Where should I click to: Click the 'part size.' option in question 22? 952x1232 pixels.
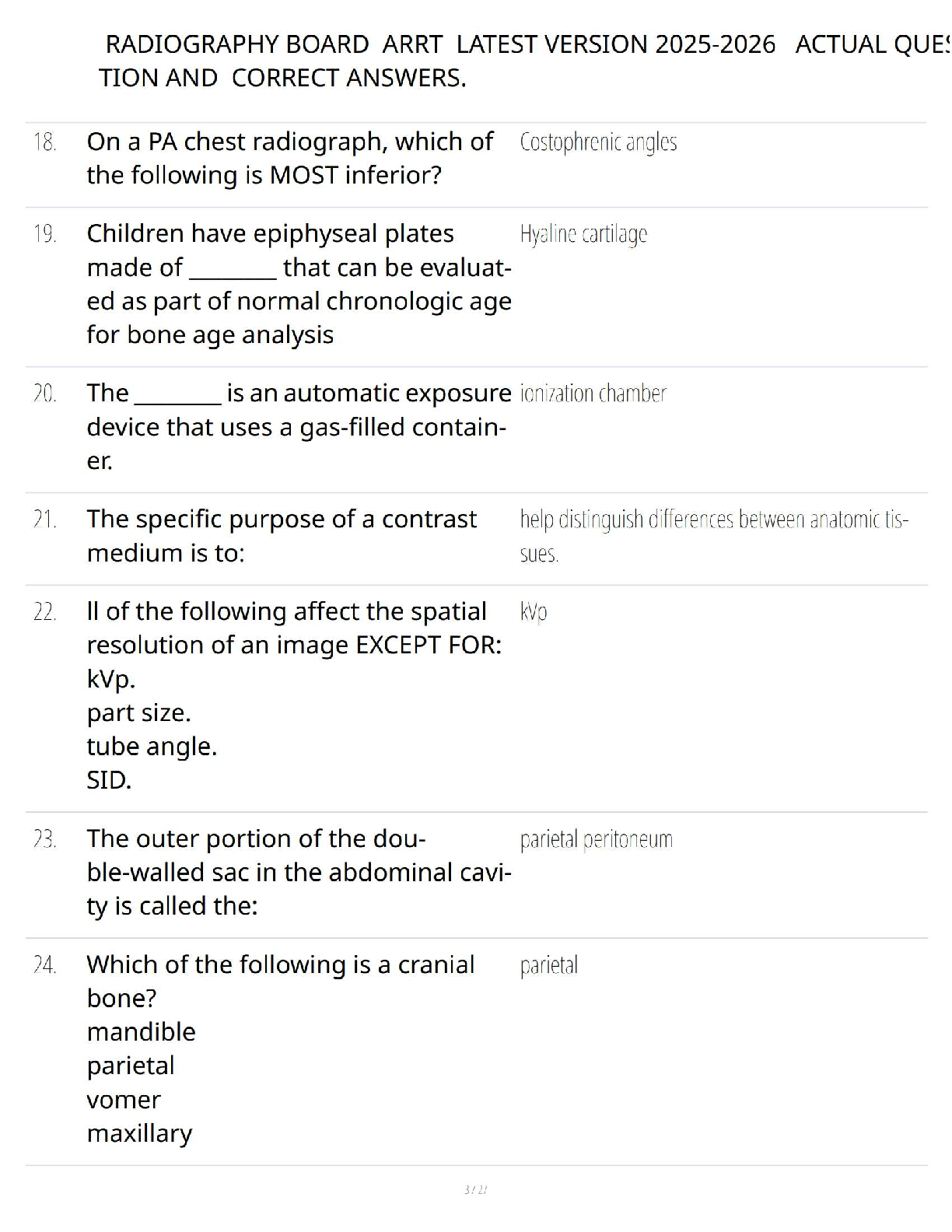coord(138,713)
